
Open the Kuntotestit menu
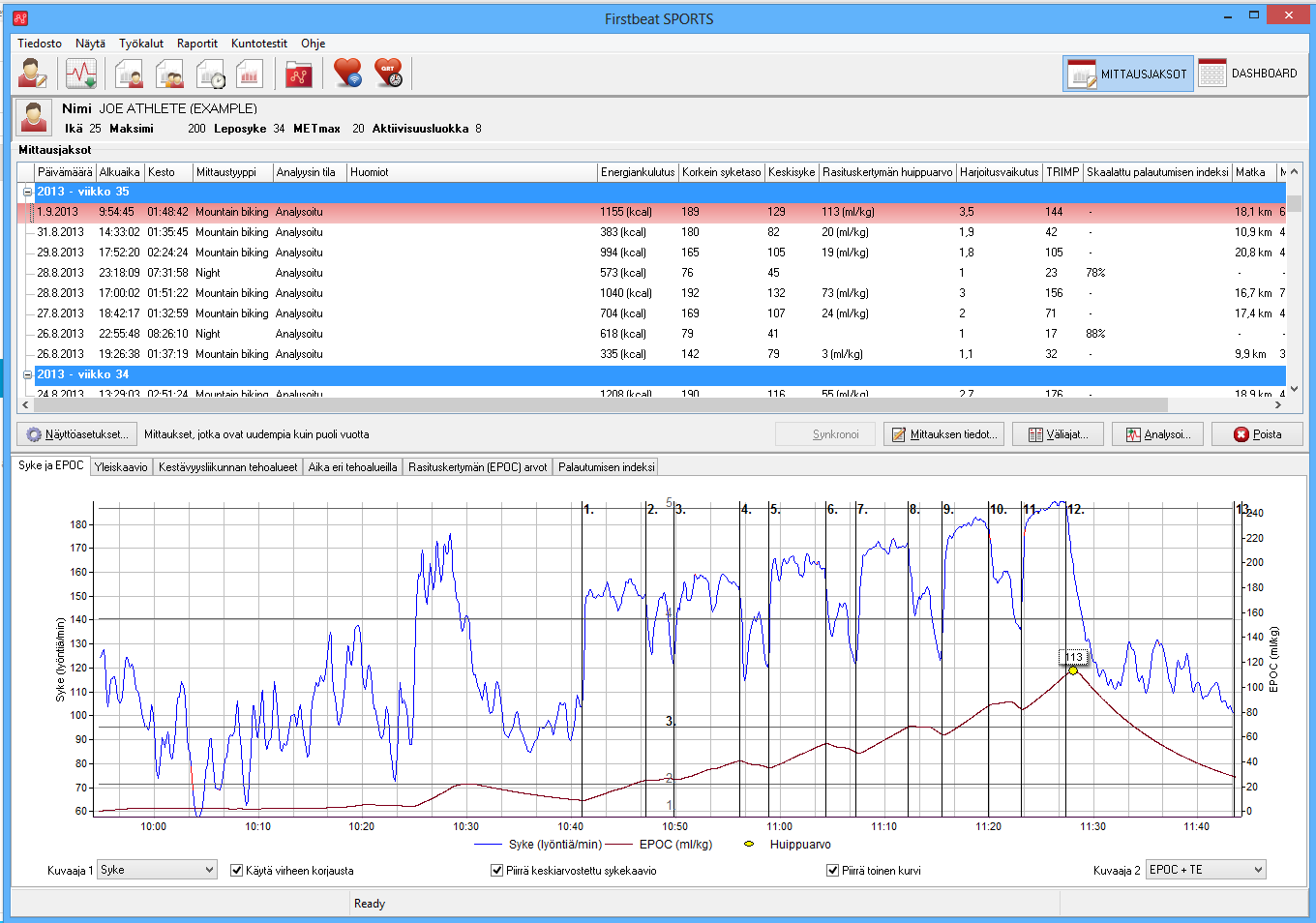259,44
